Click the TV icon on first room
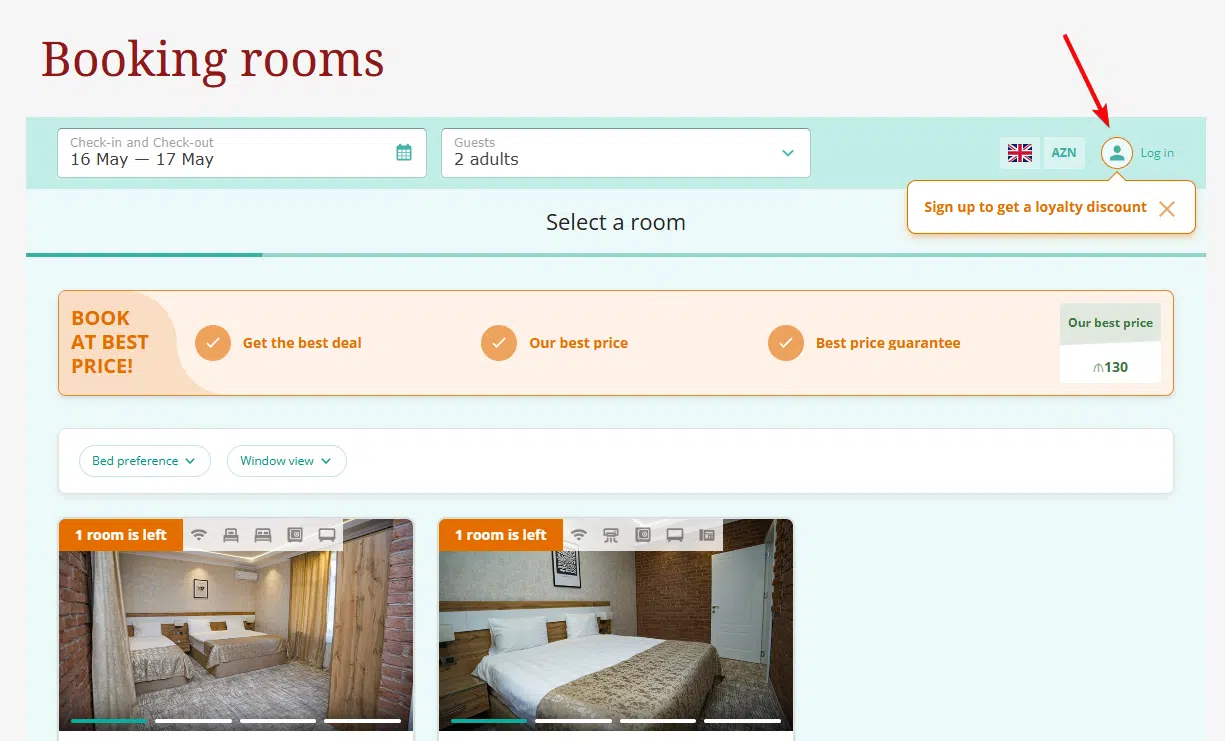The width and height of the screenshot is (1225, 741). pos(327,535)
